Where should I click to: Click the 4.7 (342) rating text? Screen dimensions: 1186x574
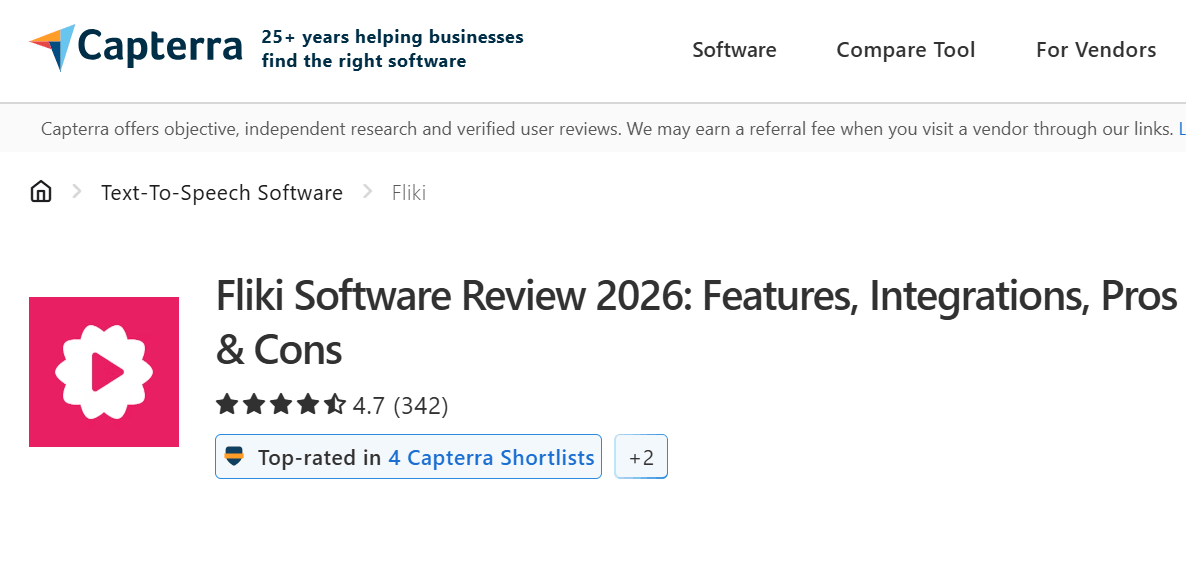click(400, 405)
